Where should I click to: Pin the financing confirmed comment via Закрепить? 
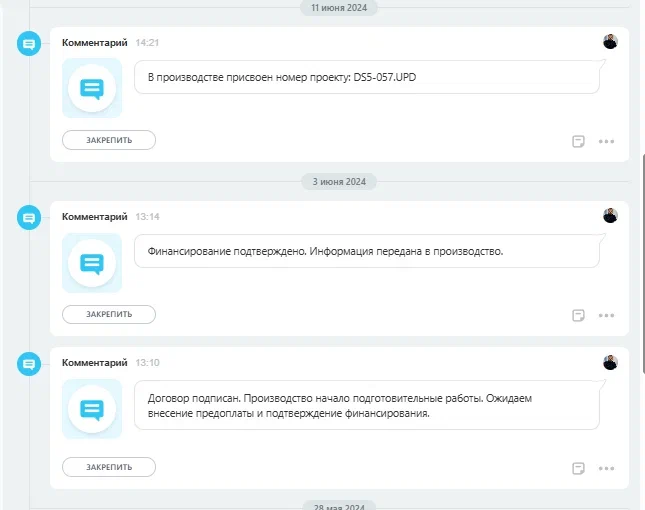click(x=109, y=314)
